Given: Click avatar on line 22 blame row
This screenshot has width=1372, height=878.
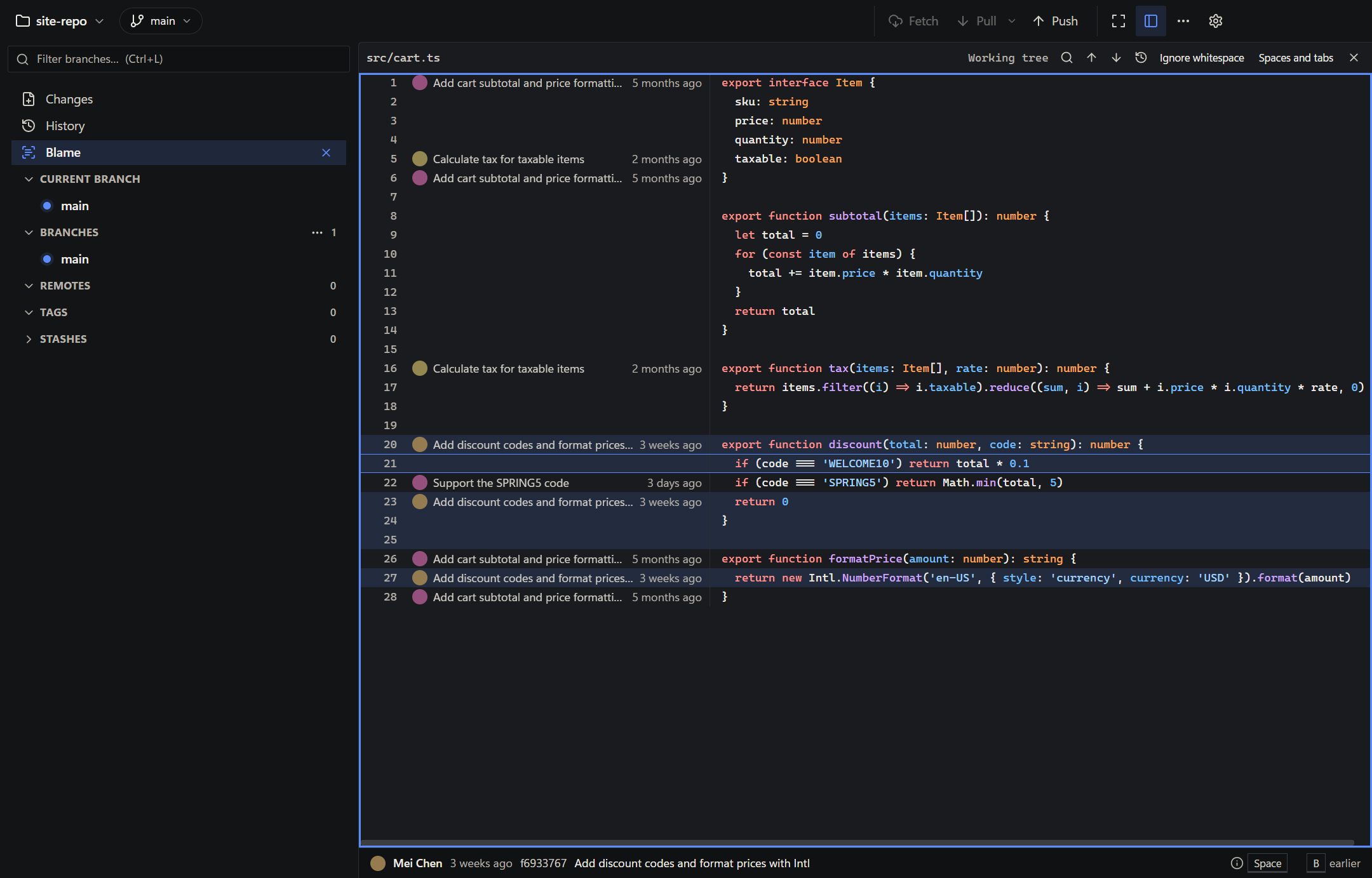Looking at the screenshot, I should click(420, 482).
